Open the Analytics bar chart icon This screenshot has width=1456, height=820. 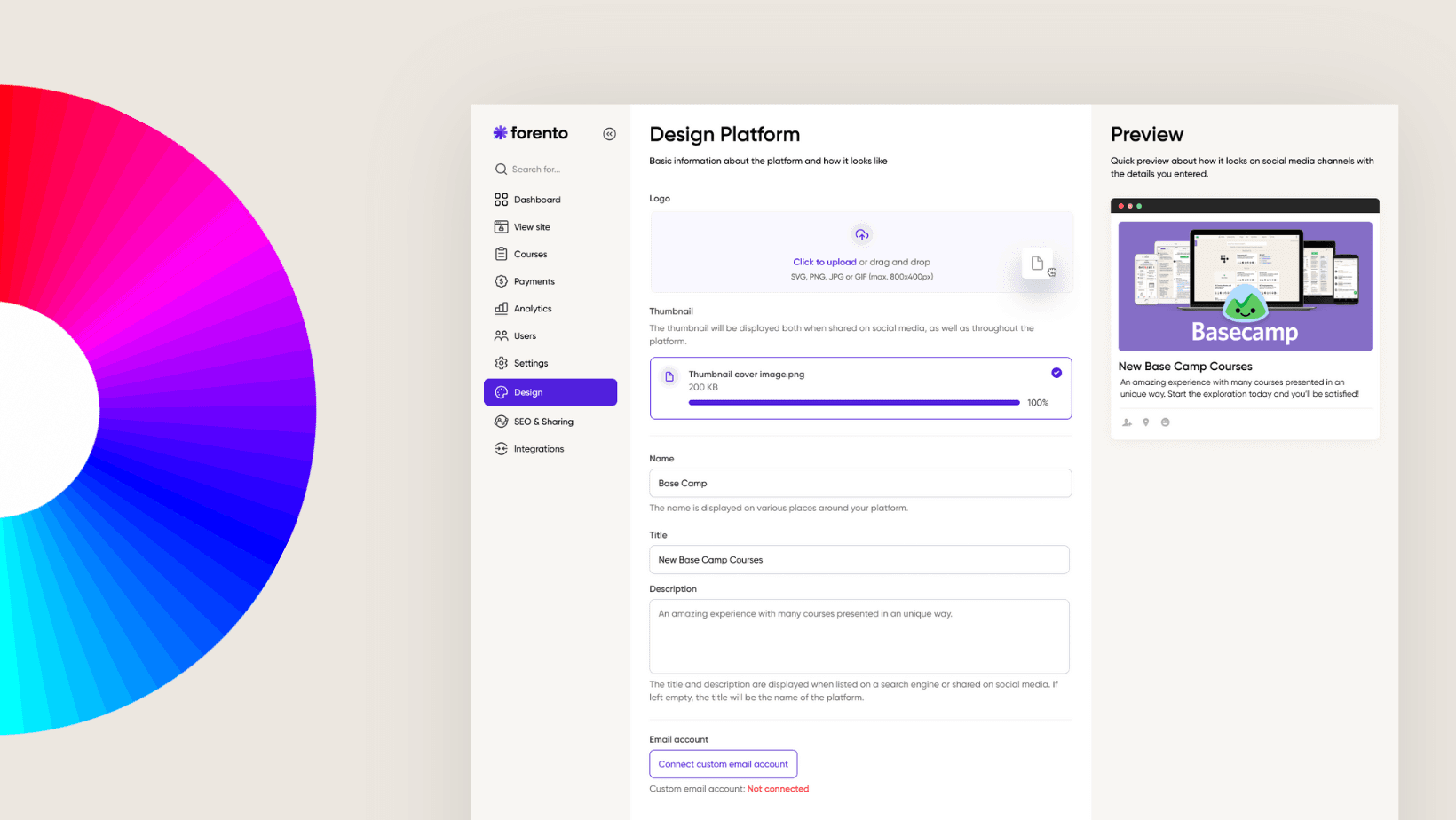(x=501, y=309)
